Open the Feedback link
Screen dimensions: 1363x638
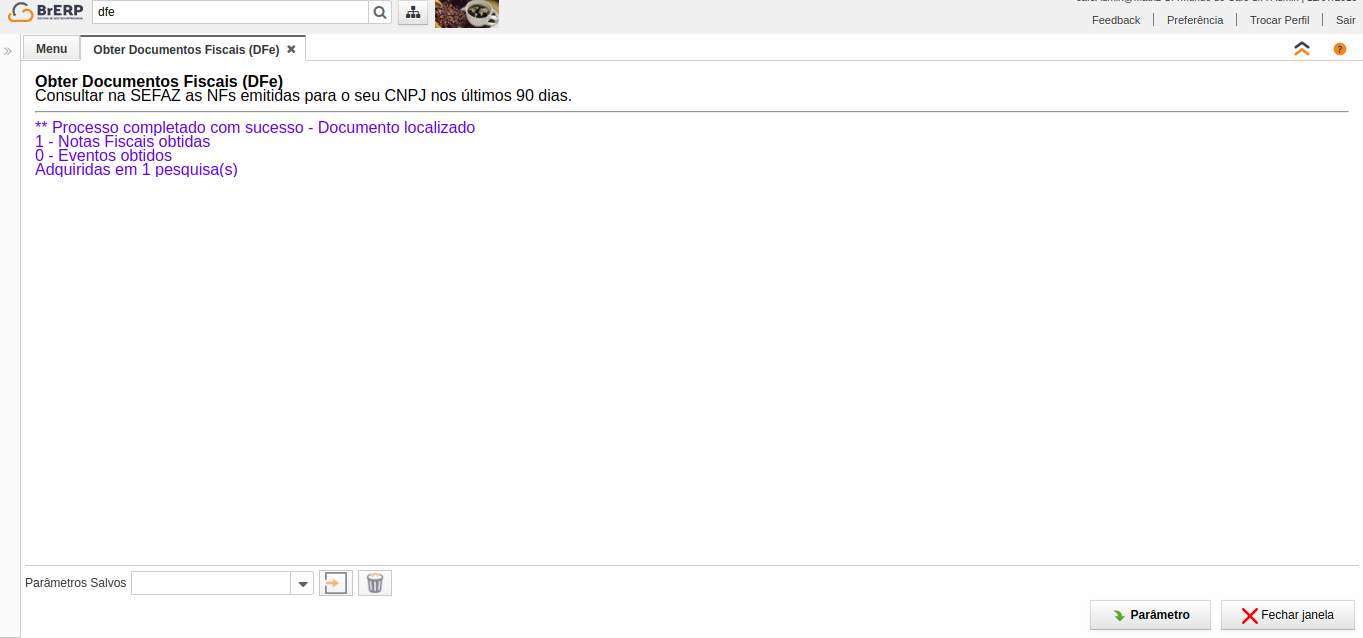[1116, 20]
